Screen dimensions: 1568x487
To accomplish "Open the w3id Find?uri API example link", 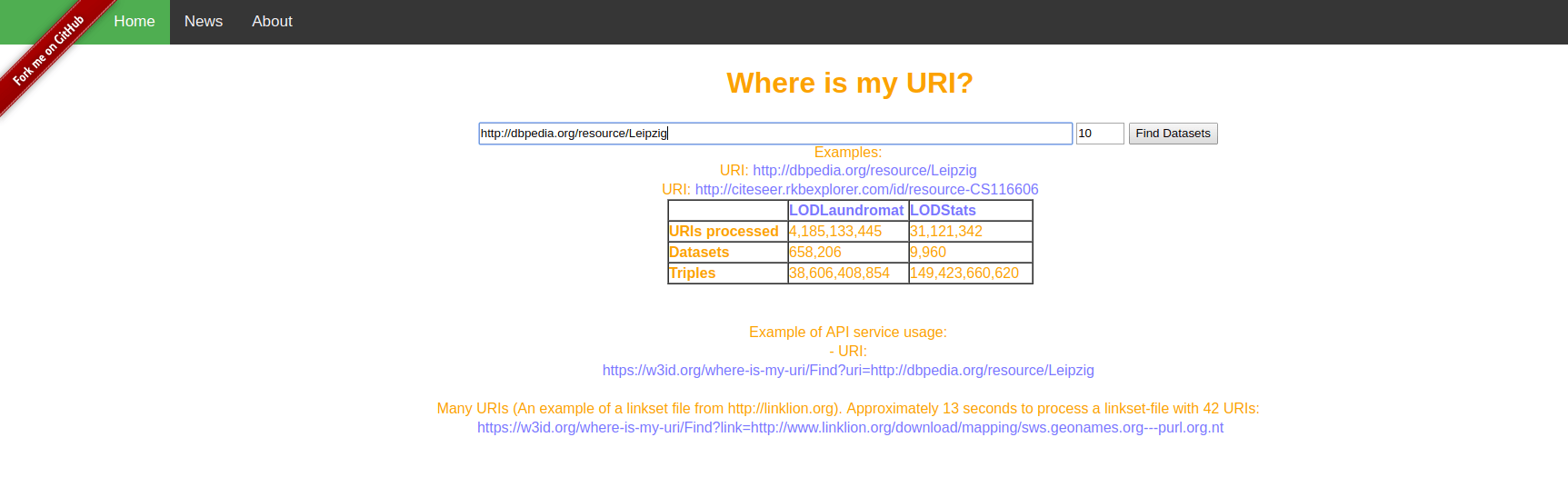I will (848, 371).
